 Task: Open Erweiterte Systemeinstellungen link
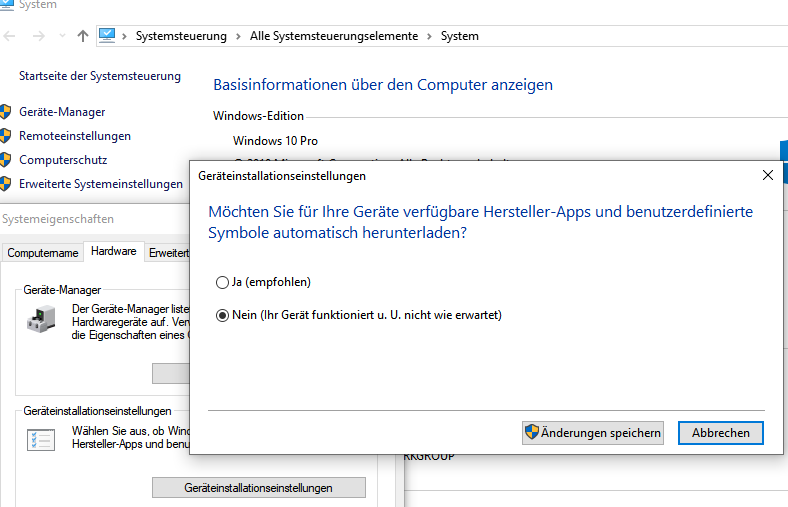[101, 184]
